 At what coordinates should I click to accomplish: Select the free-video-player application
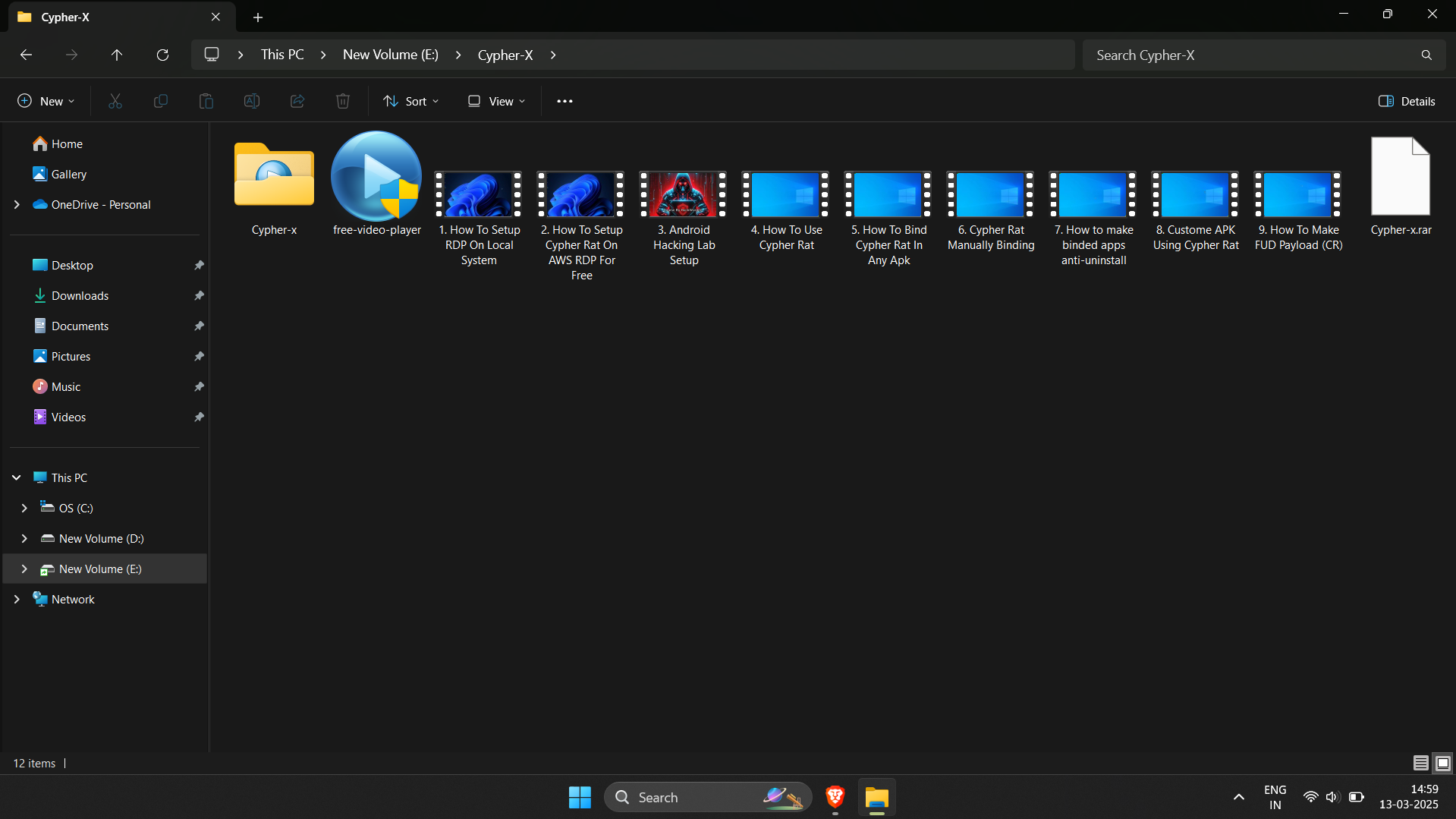click(x=377, y=184)
